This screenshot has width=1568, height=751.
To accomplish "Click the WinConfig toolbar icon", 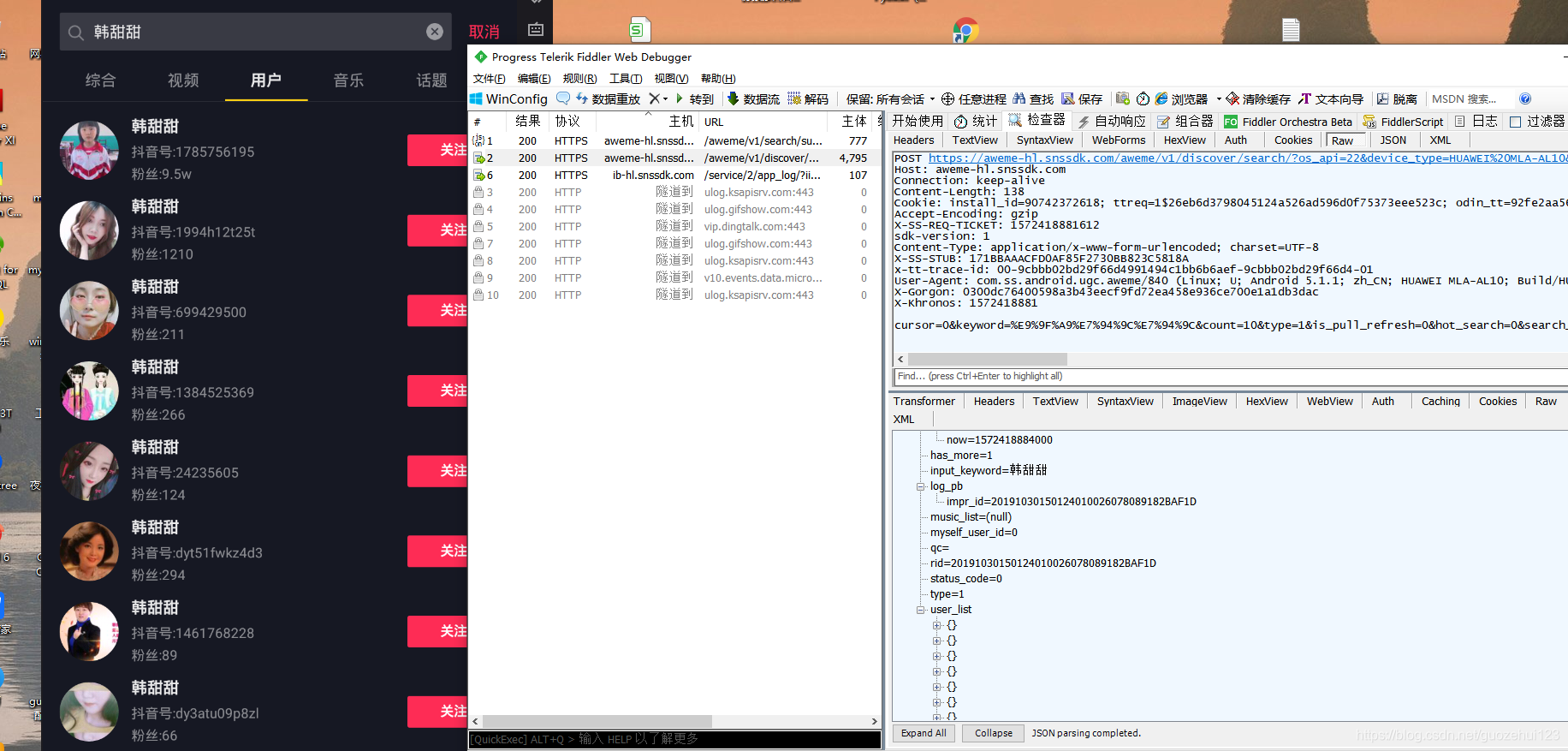I will tap(477, 99).
